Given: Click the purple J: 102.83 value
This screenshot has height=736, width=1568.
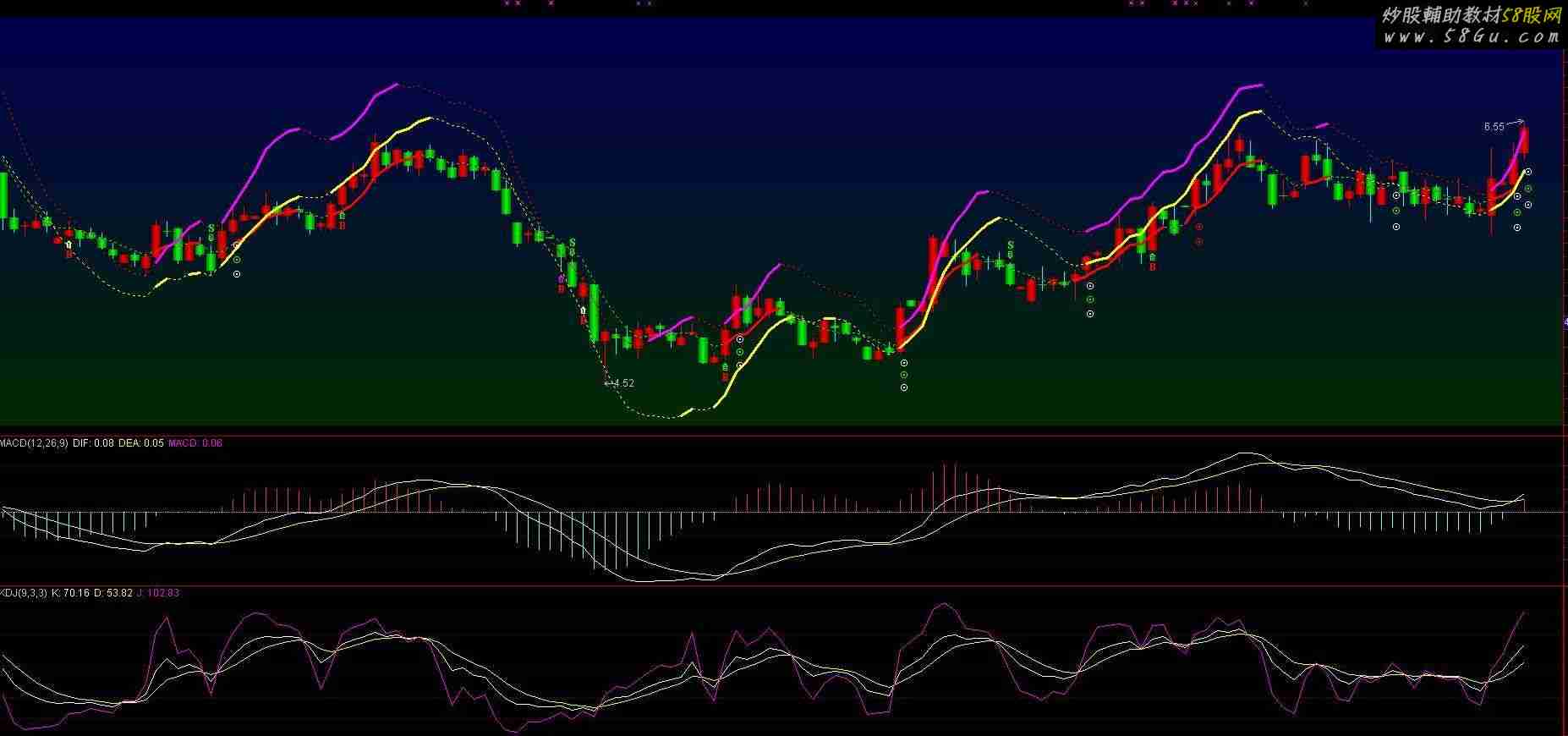Looking at the screenshot, I should [x=158, y=593].
